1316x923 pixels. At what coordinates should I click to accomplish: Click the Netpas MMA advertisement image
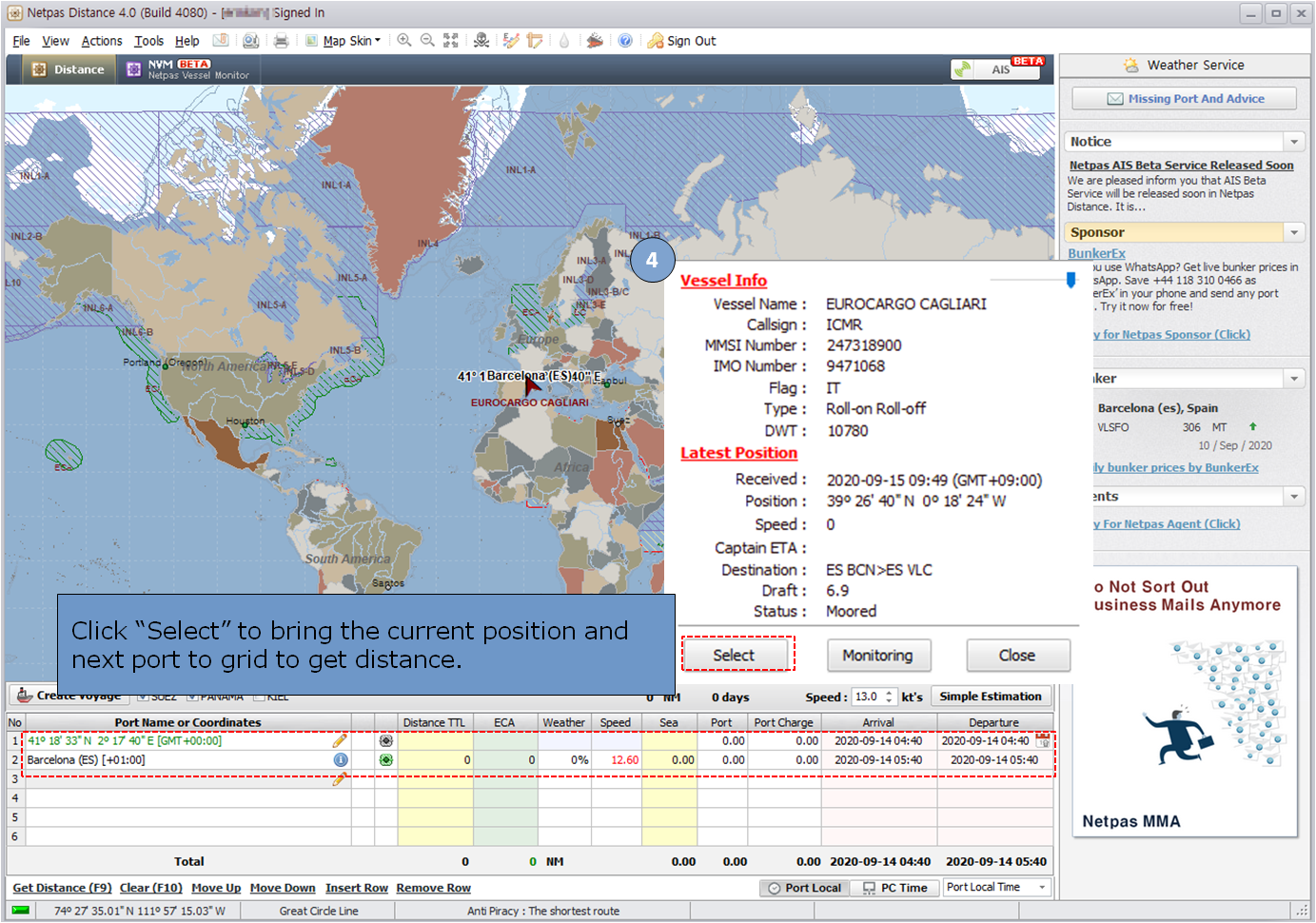pyautogui.click(x=1187, y=701)
